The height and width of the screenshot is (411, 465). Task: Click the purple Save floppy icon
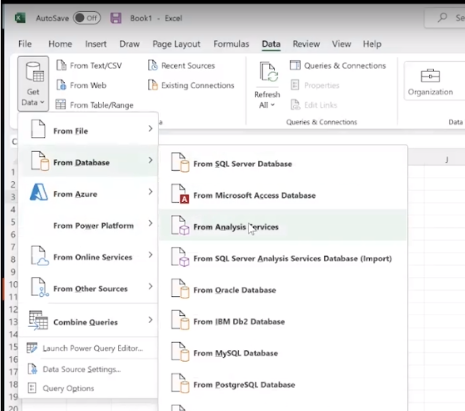[x=116, y=18]
